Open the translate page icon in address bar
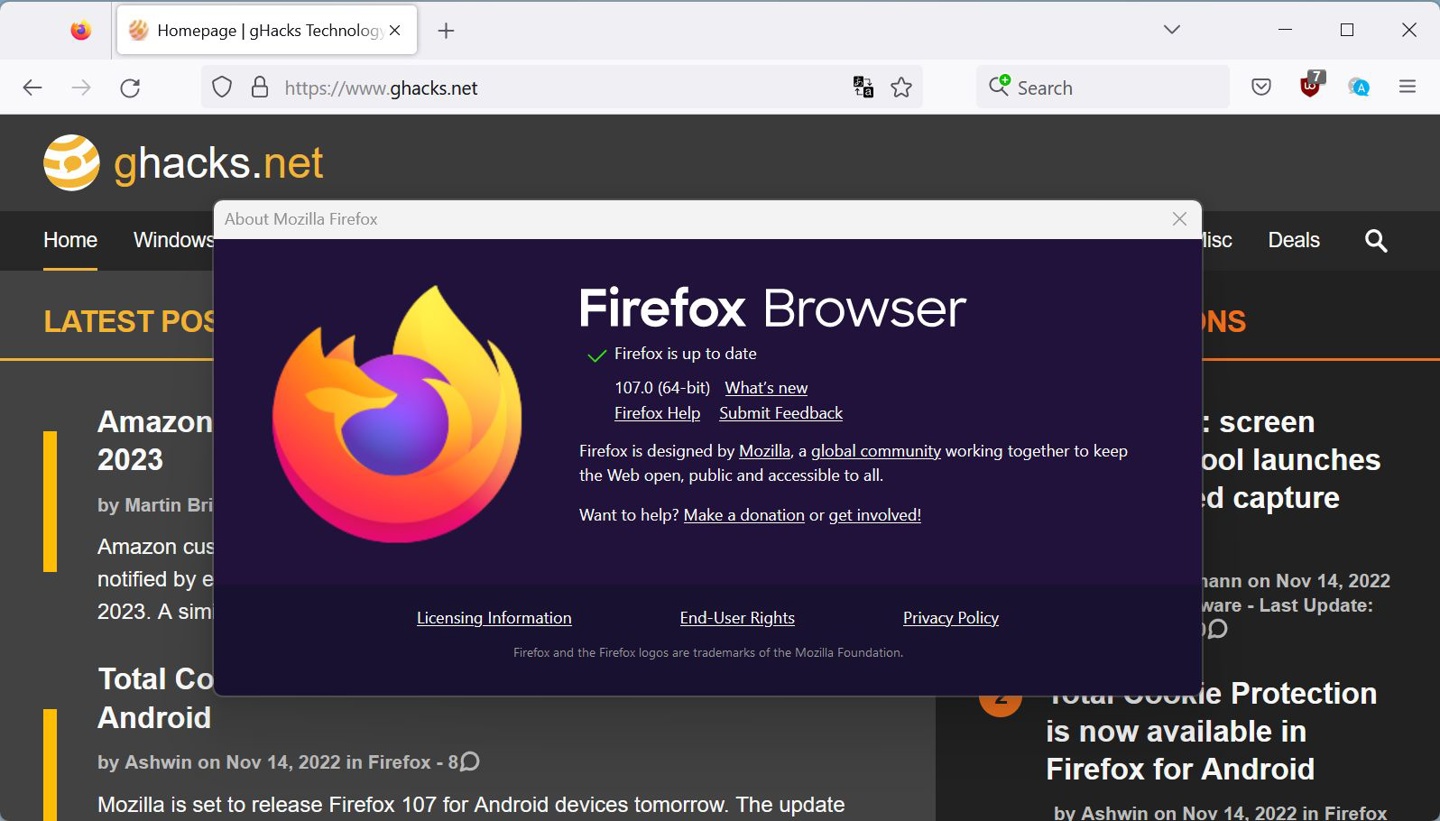 point(862,87)
